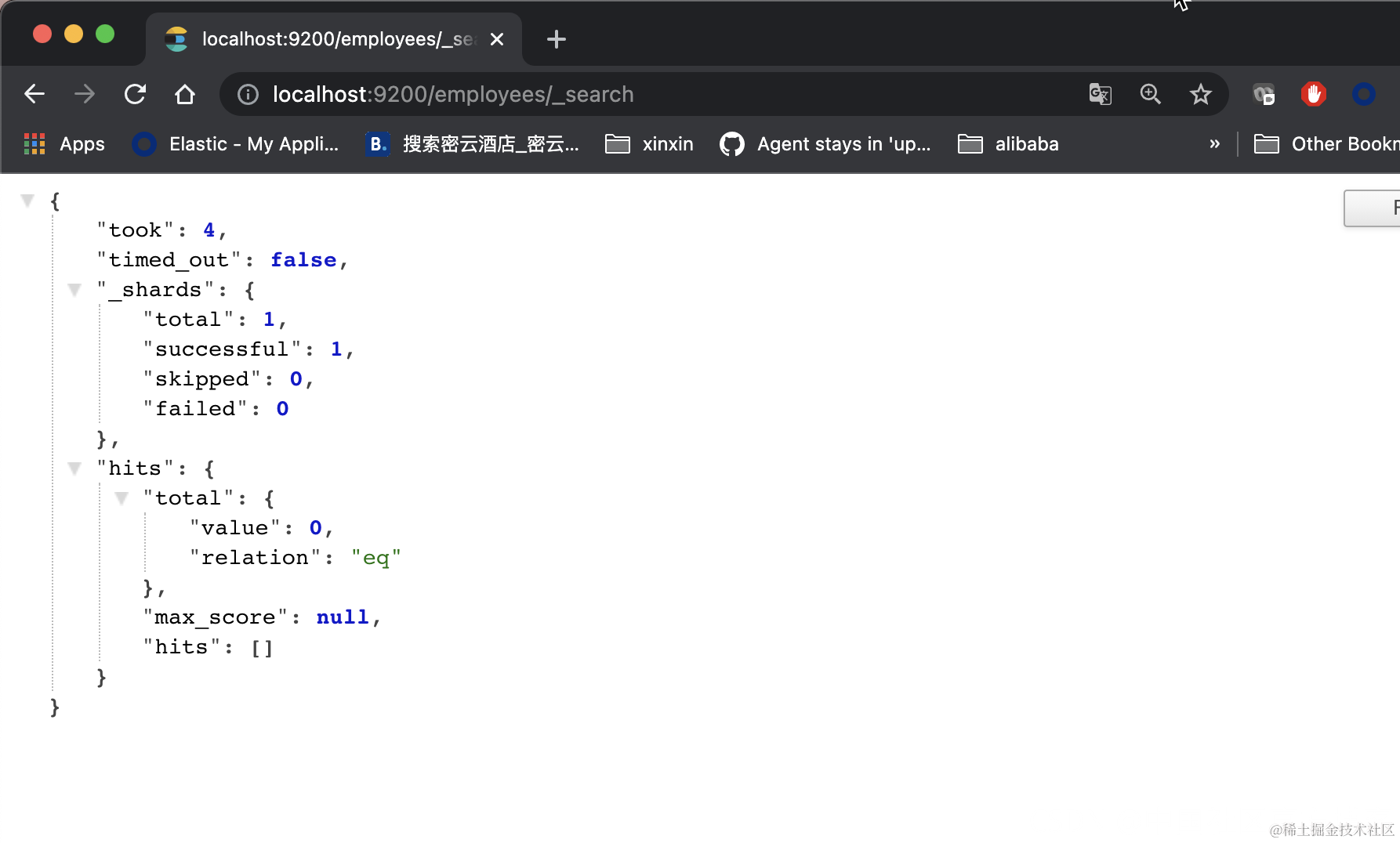The height and width of the screenshot is (843, 1400).
Task: Open Agent stays in 'up... GitHub bookmark
Action: pyautogui.click(x=825, y=144)
